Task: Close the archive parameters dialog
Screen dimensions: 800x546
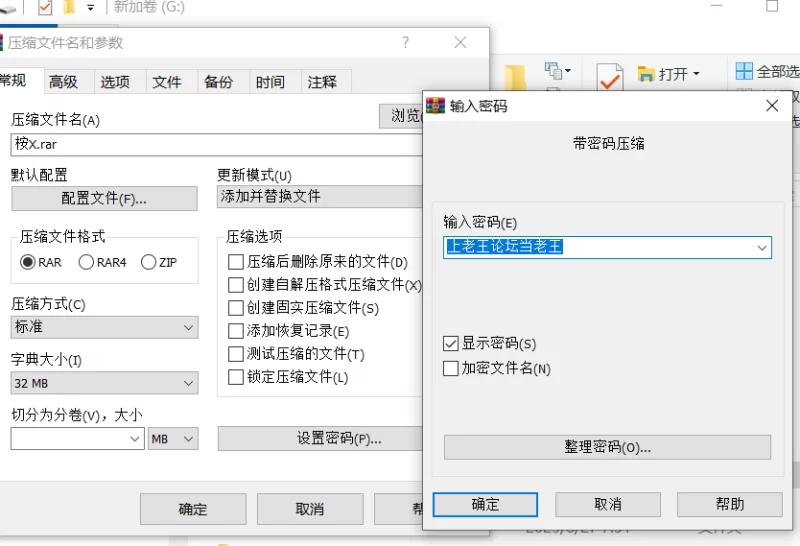Action: click(460, 42)
